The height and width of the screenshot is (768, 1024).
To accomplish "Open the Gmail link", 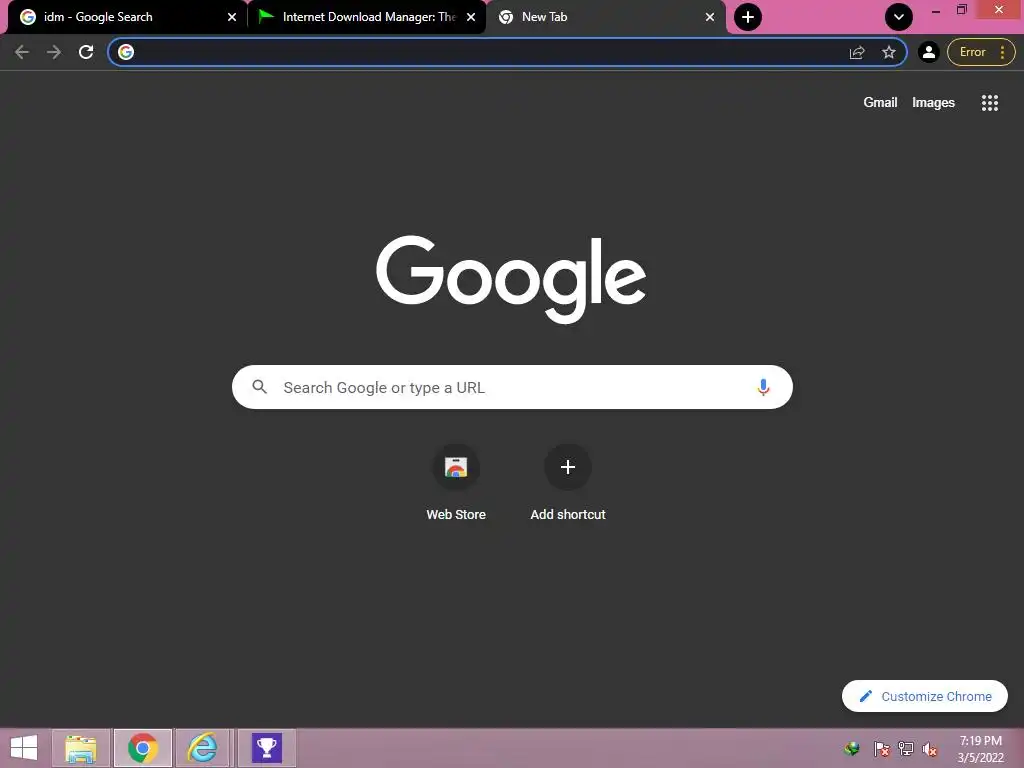I will pos(880,103).
